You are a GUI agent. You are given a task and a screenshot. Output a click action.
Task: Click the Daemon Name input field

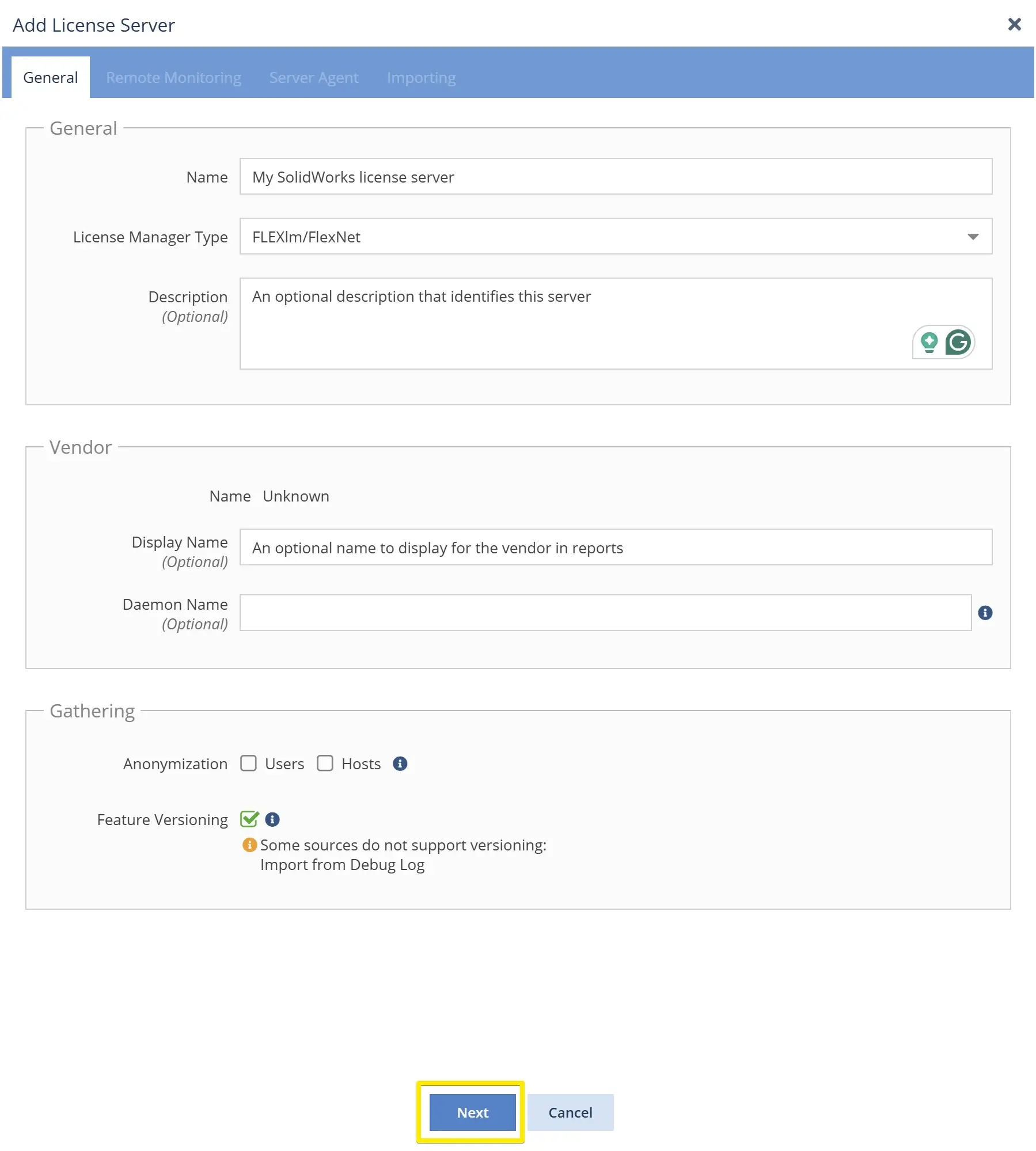click(605, 613)
